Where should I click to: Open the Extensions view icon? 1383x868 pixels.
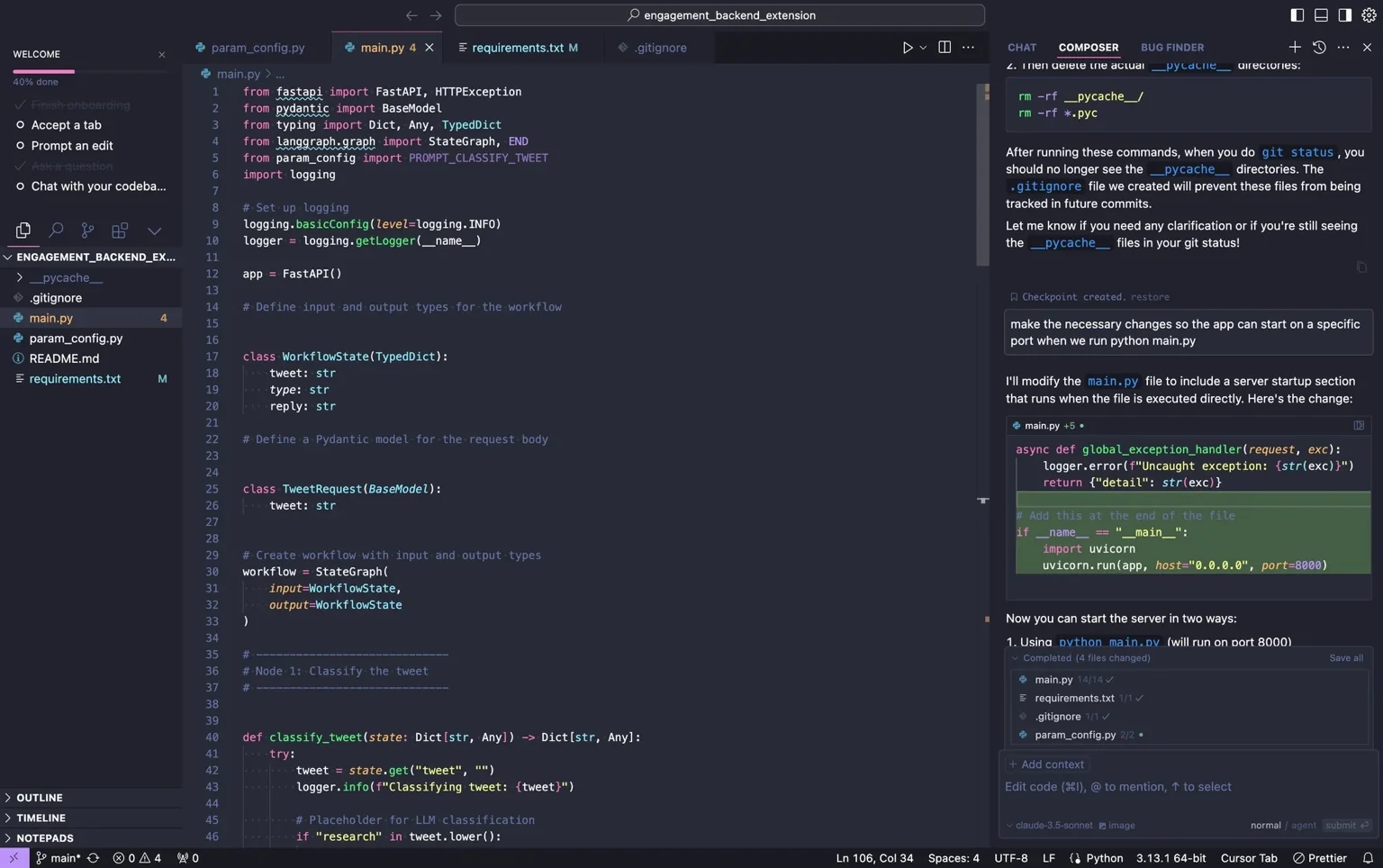[x=120, y=231]
